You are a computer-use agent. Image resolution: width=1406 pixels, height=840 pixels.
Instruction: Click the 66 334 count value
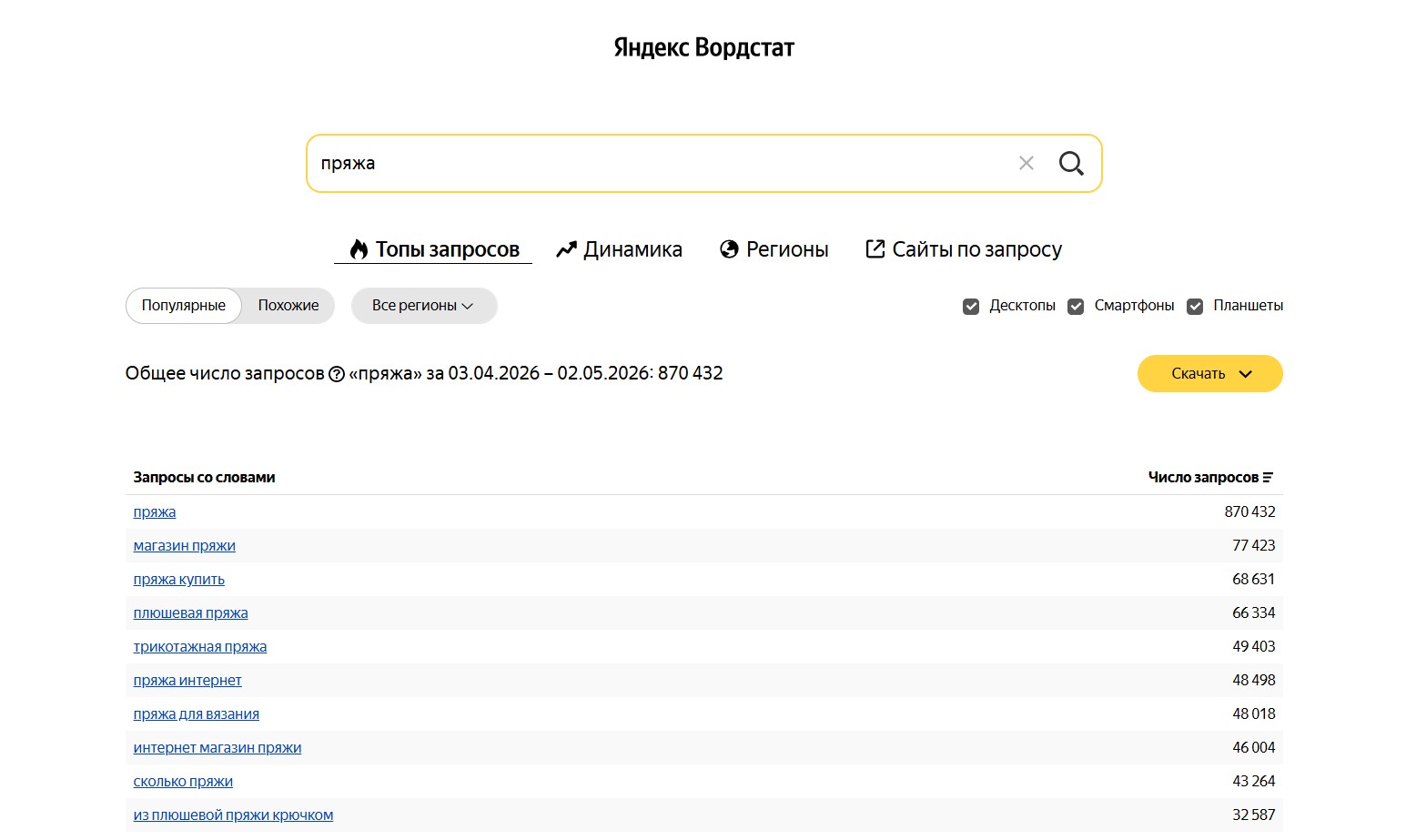1254,612
